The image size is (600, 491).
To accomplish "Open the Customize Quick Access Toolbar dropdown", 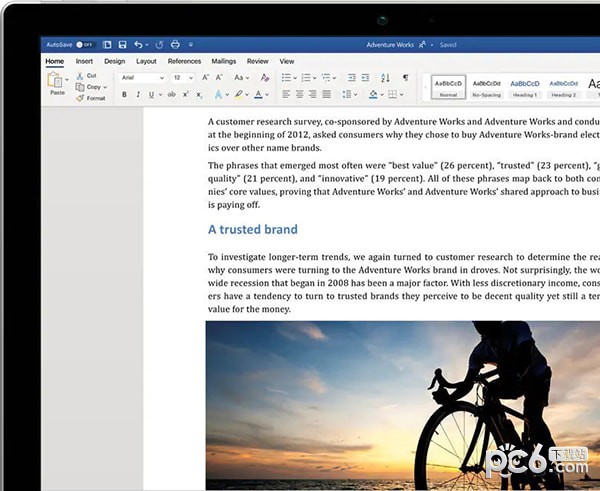I will point(191,45).
